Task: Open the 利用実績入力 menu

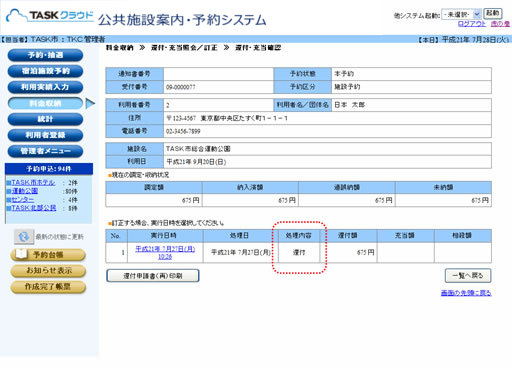Action: [x=45, y=87]
